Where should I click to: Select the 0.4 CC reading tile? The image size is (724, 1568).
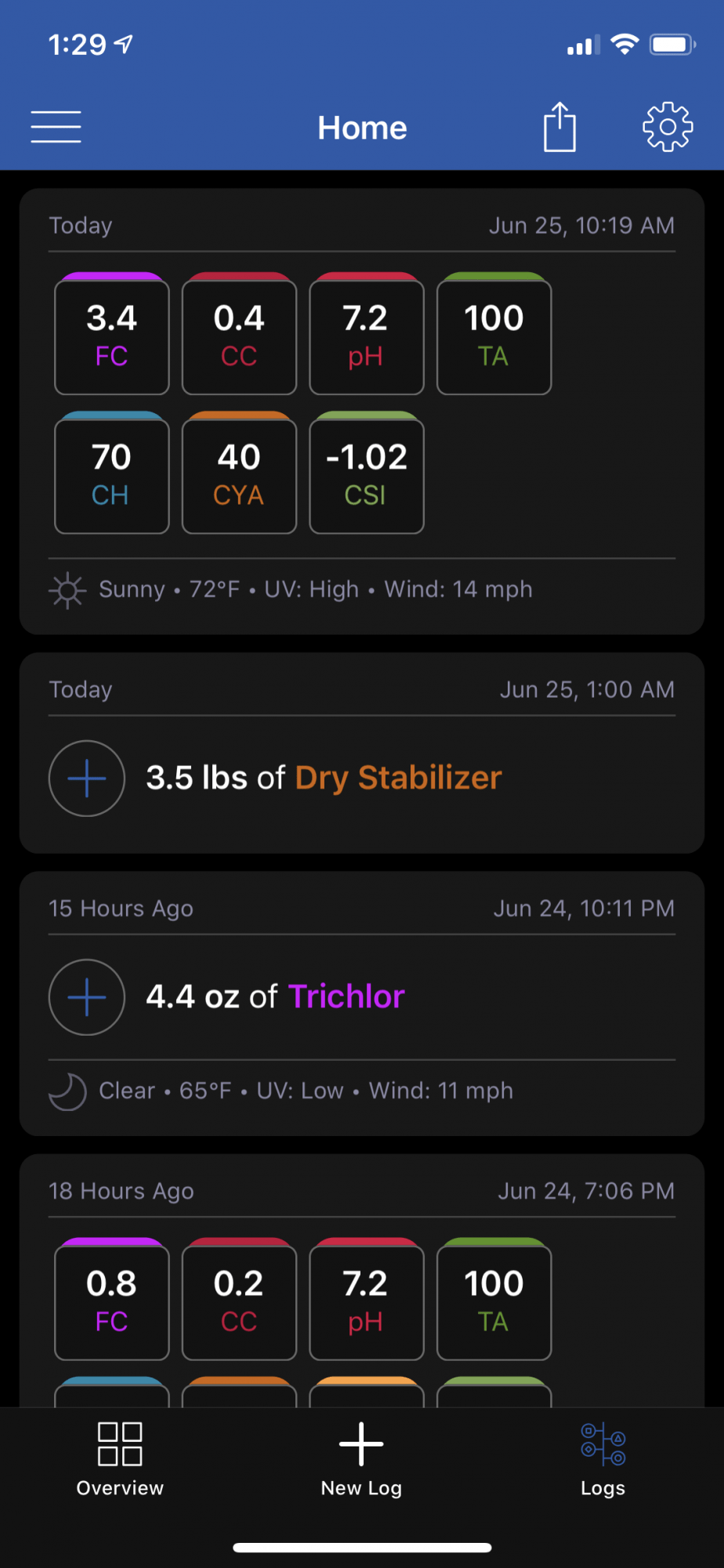[x=239, y=334]
